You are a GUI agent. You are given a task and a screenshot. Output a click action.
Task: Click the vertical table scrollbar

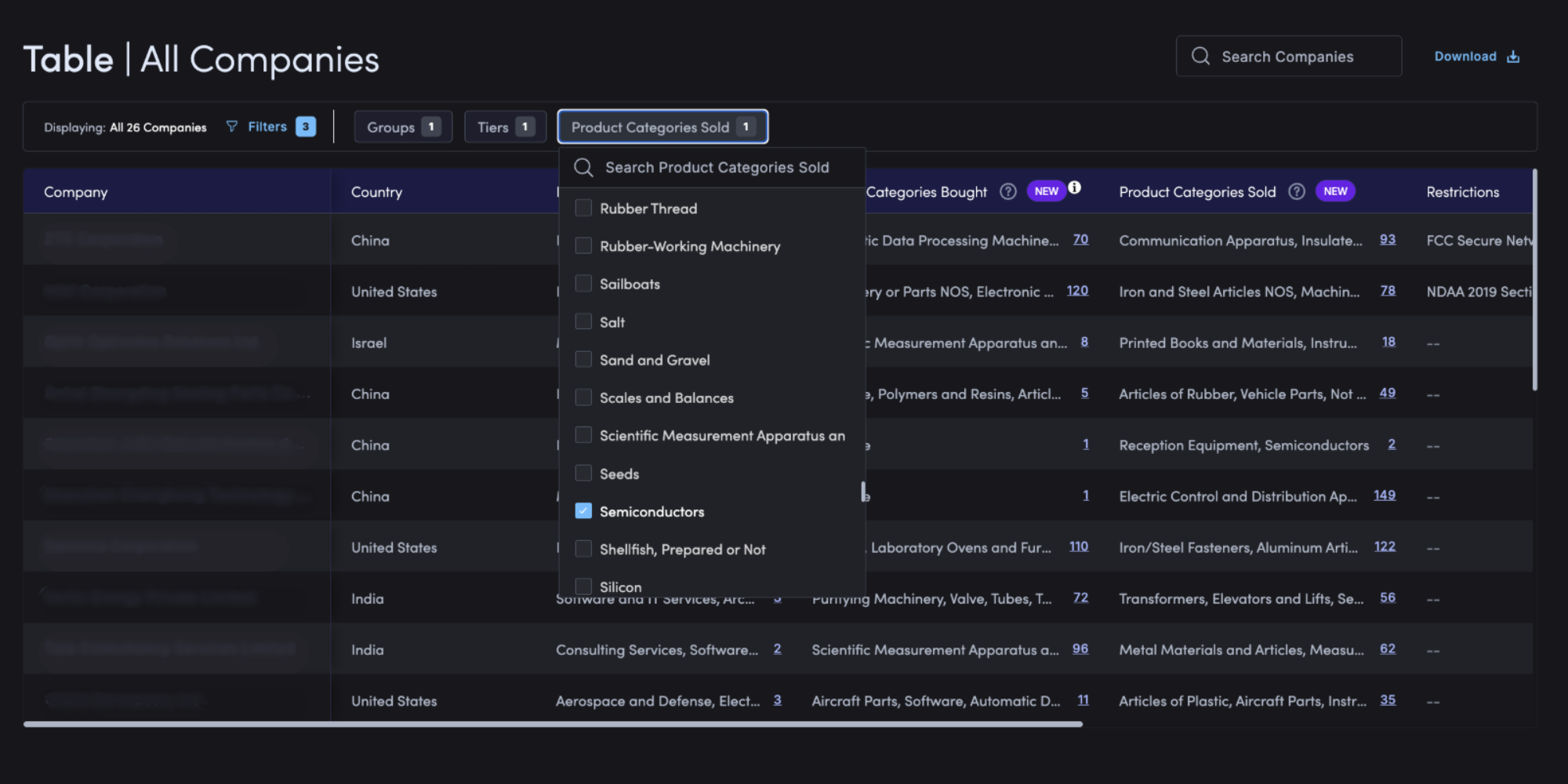(x=1535, y=279)
